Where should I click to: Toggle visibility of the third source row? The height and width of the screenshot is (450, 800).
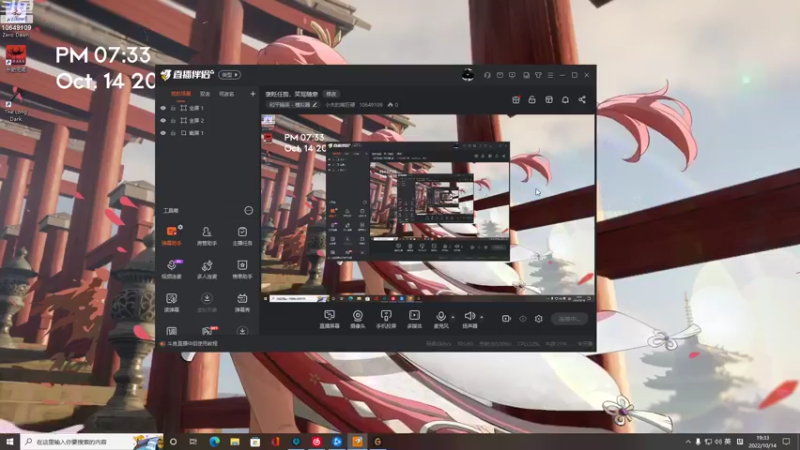[163, 133]
